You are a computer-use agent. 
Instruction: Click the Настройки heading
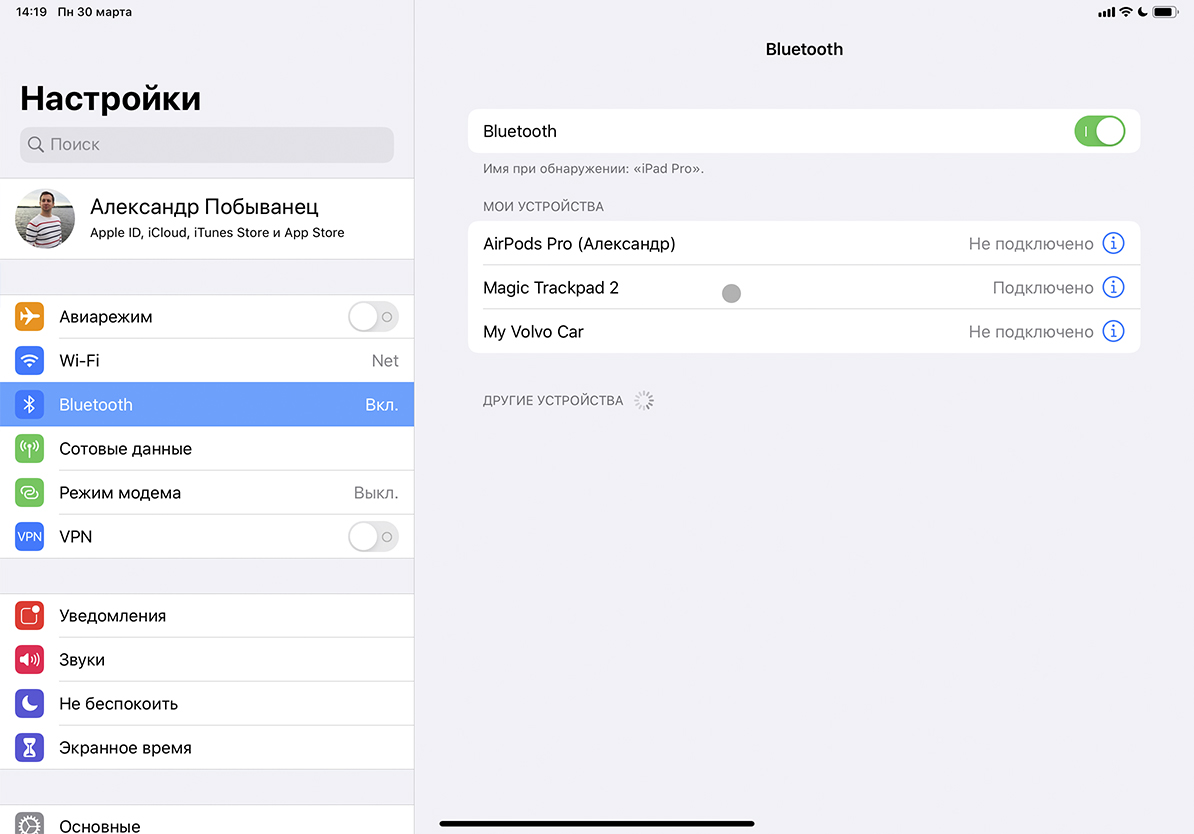[110, 99]
